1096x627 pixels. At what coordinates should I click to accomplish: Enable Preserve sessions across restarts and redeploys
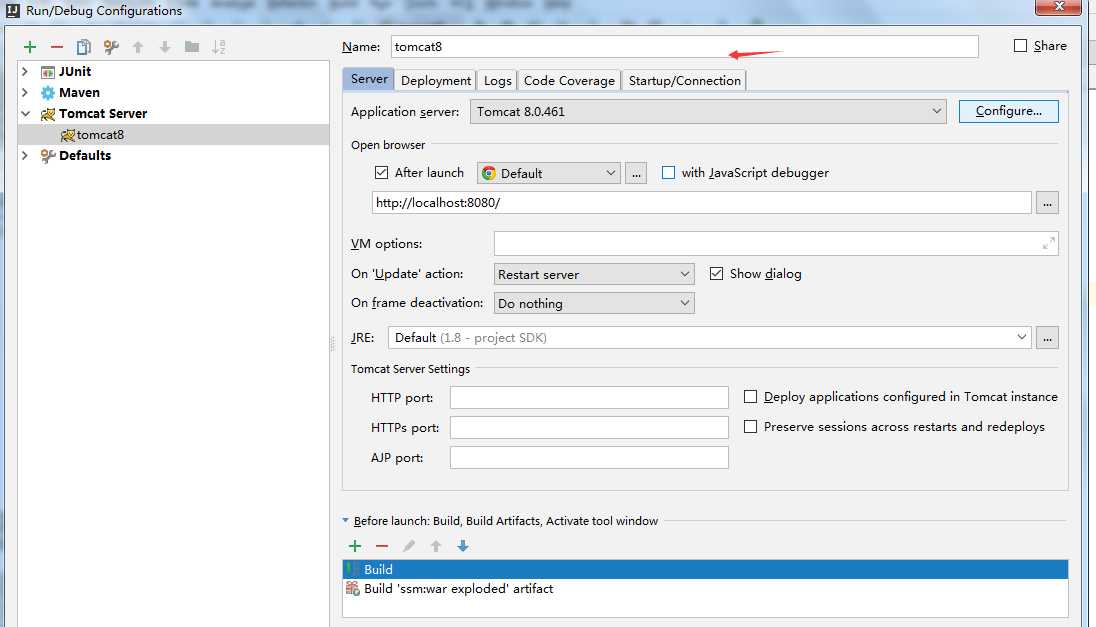[751, 426]
